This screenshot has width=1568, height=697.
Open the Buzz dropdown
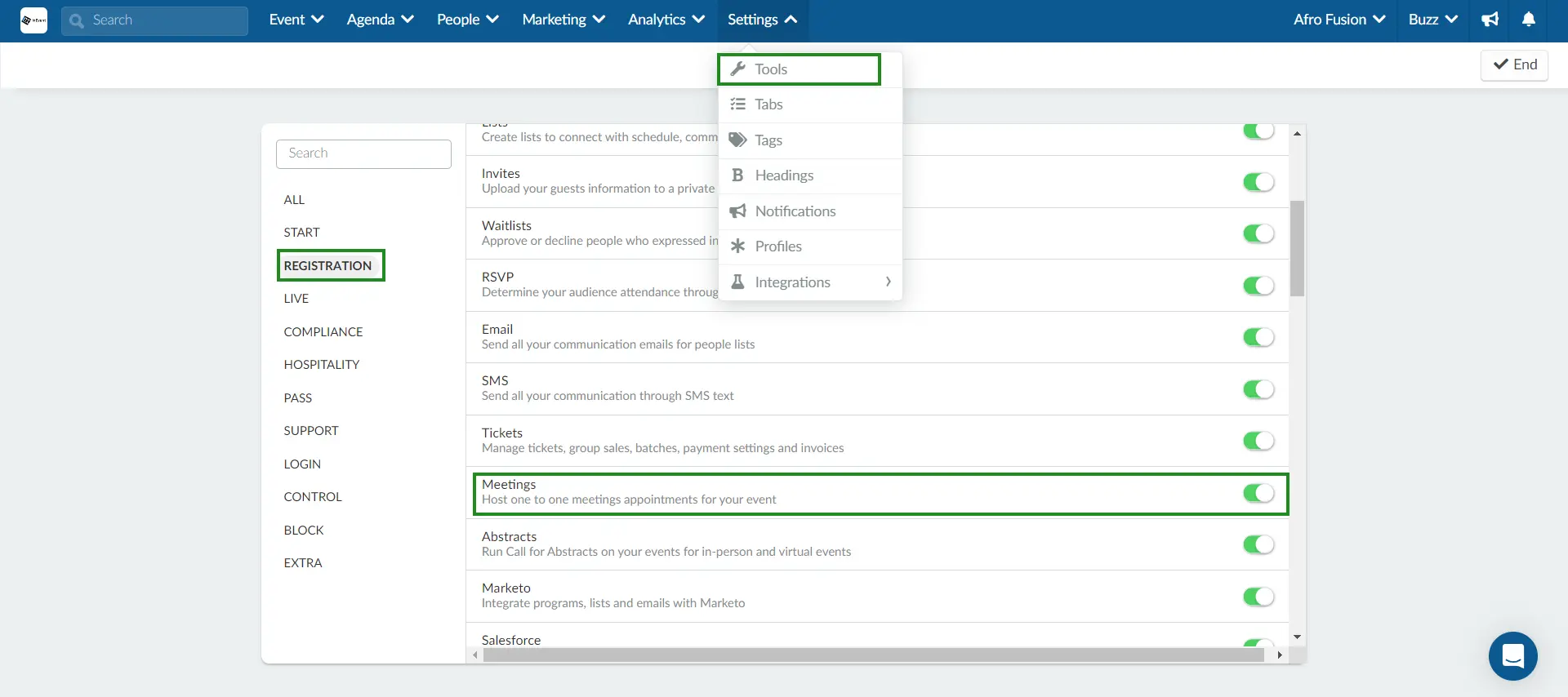click(1433, 20)
